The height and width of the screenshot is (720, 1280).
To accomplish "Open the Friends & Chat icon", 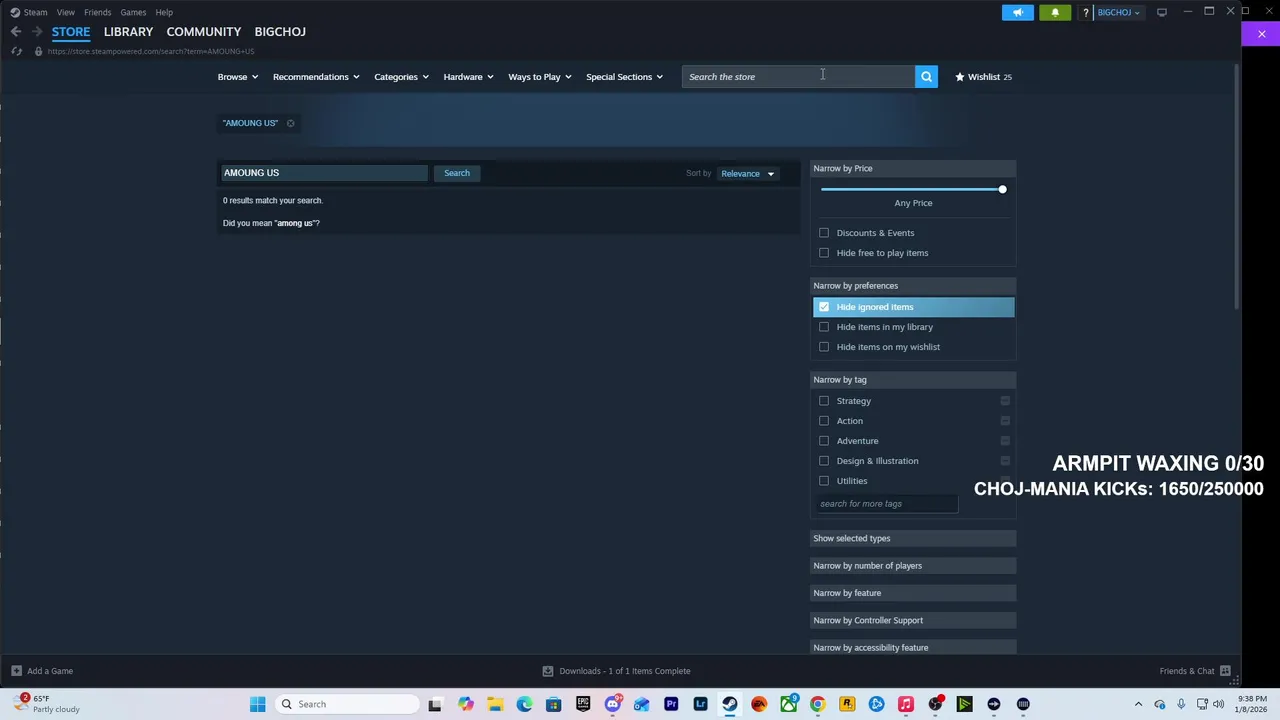I will click(1225, 671).
